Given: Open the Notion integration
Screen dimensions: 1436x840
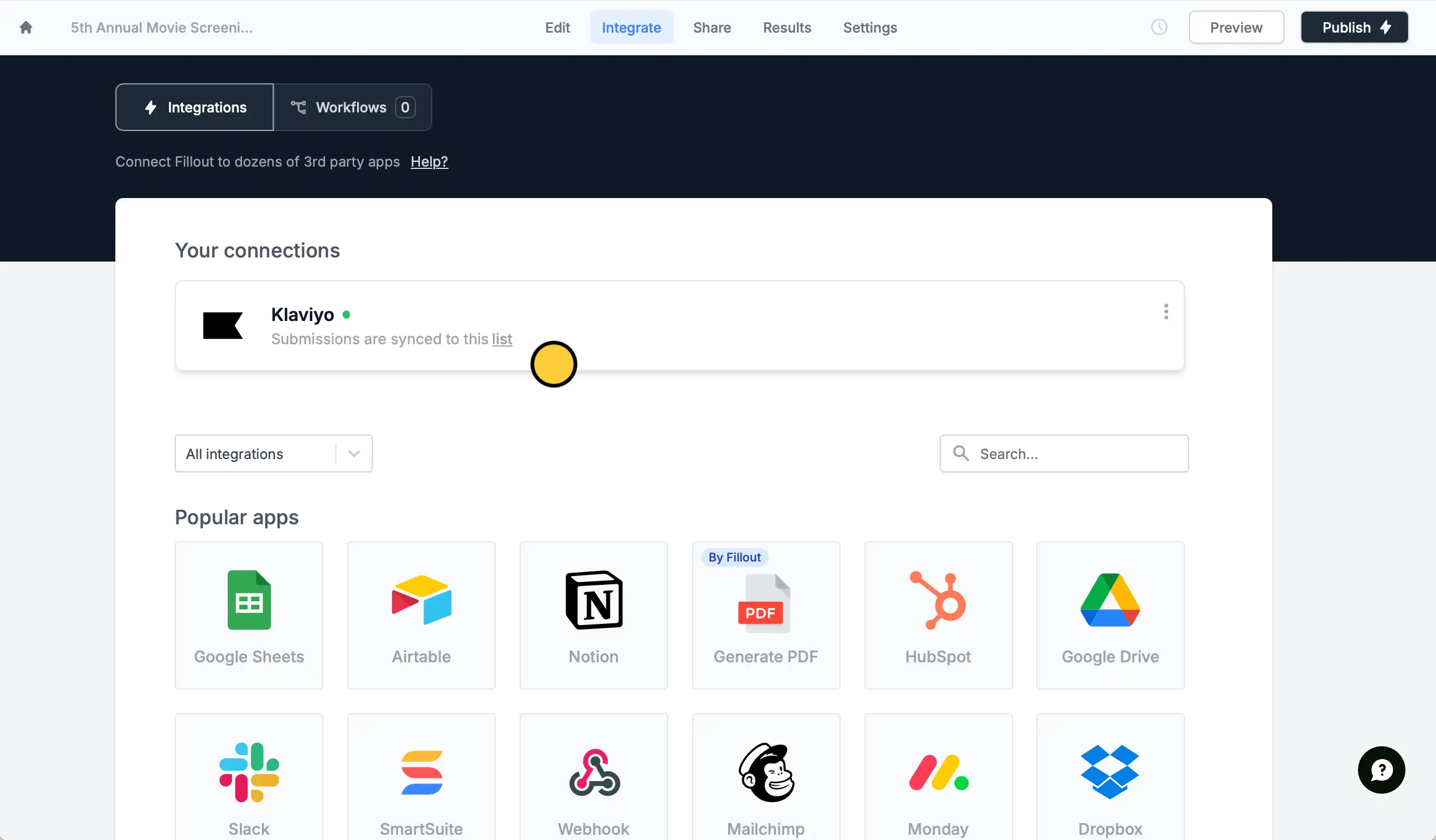Looking at the screenshot, I should (593, 615).
